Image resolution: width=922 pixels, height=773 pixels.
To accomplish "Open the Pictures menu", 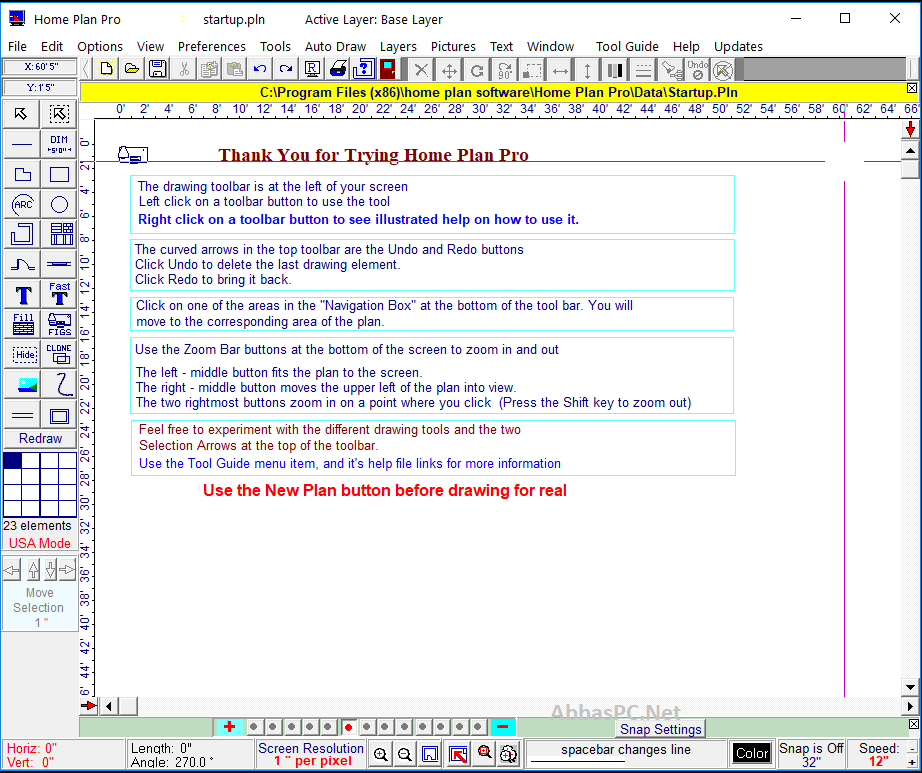I will click(x=453, y=46).
